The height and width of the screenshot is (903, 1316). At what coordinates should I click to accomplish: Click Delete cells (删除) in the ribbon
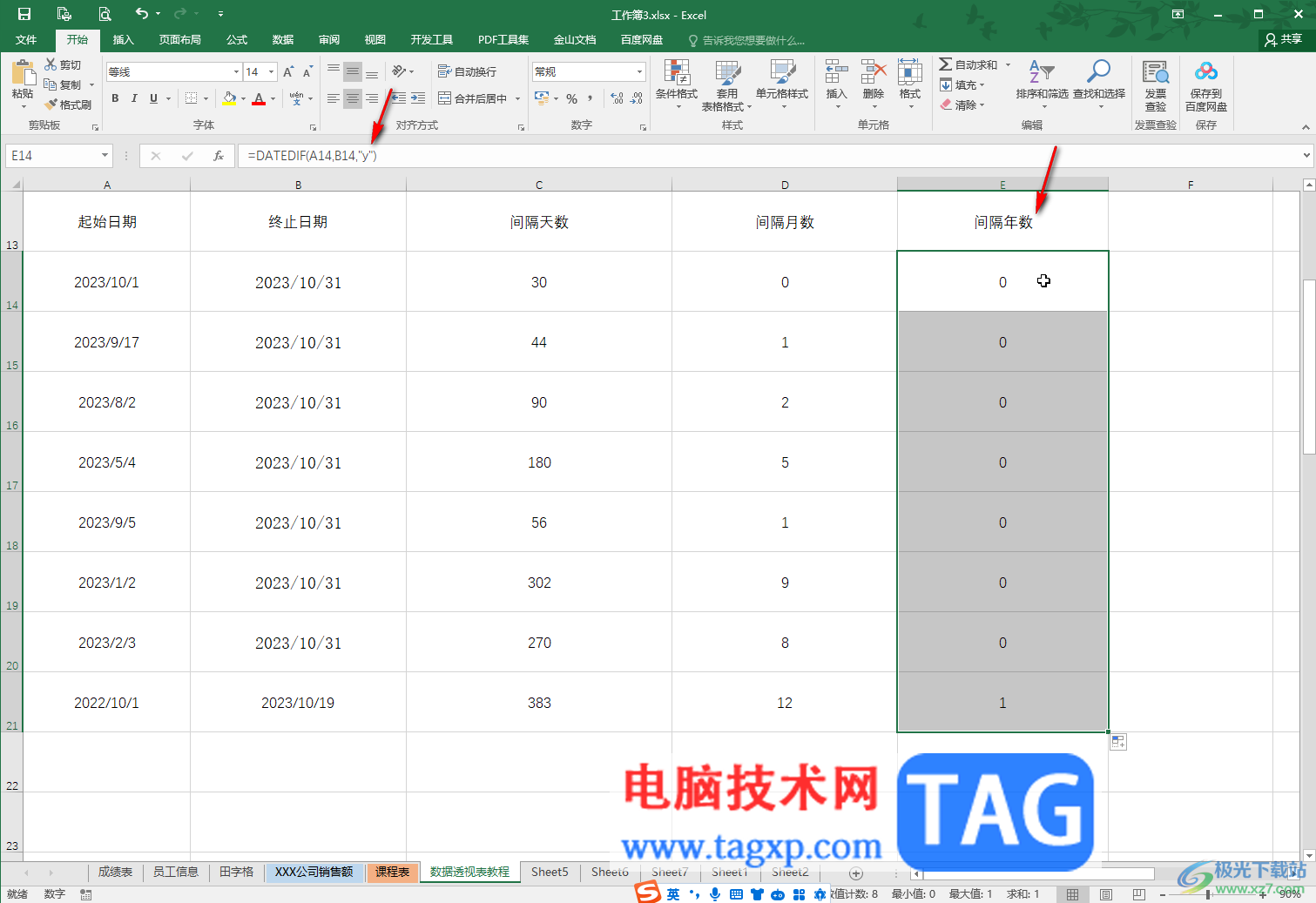[873, 84]
